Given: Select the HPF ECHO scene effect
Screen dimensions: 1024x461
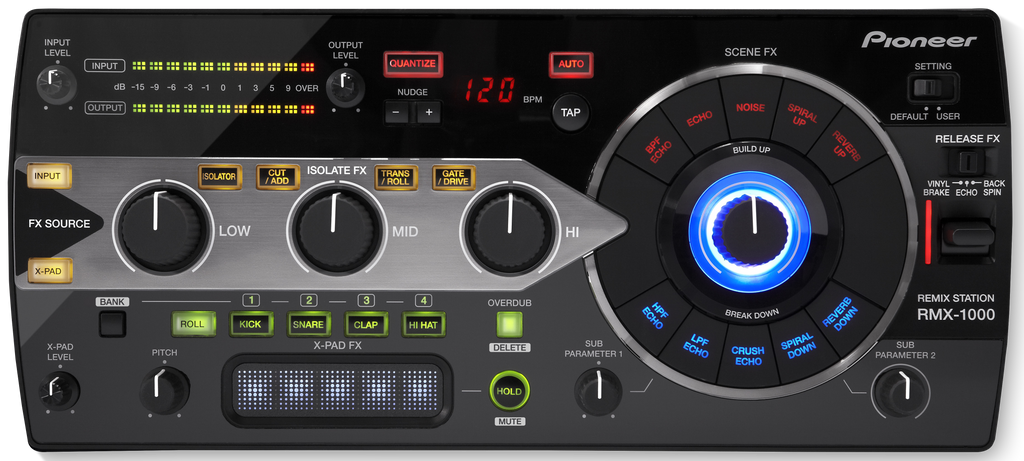Looking at the screenshot, I should 653,315.
